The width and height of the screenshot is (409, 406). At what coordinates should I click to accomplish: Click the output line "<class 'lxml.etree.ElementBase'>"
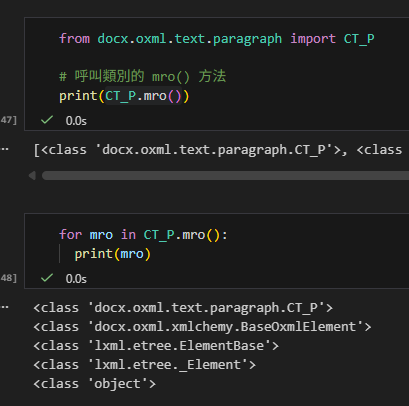click(156, 346)
